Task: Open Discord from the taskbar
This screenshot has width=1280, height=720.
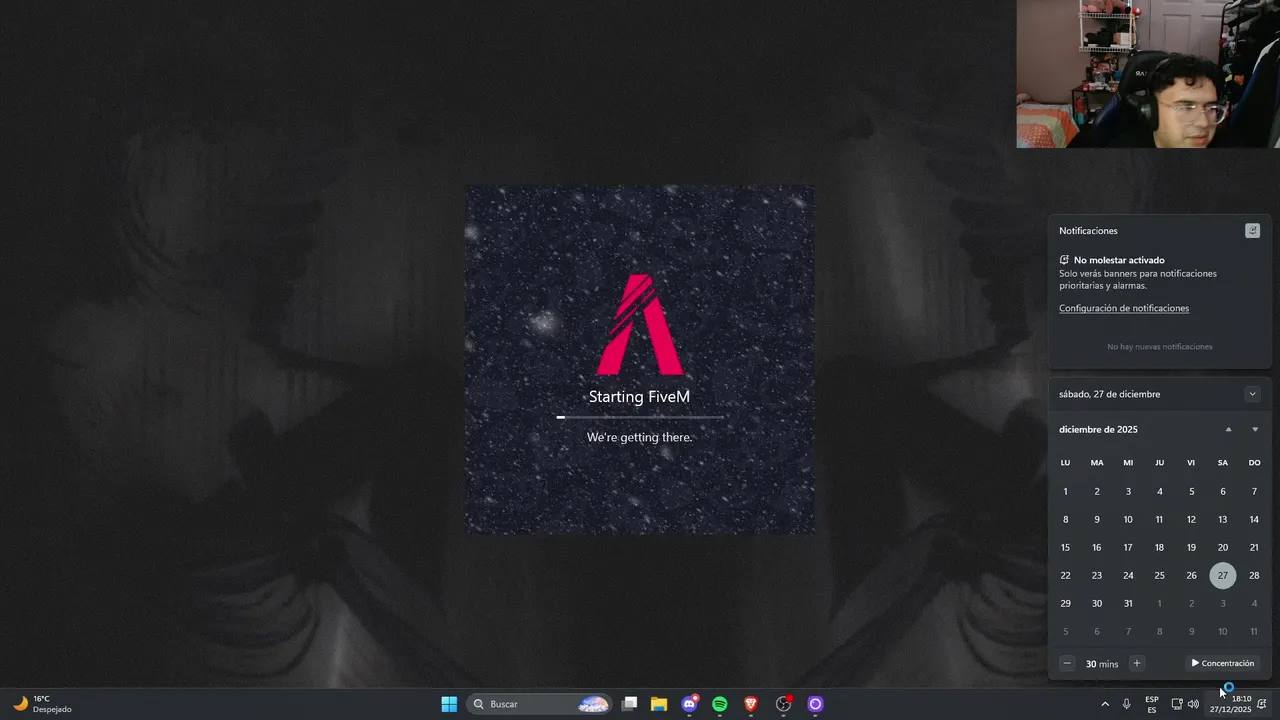Action: point(689,704)
